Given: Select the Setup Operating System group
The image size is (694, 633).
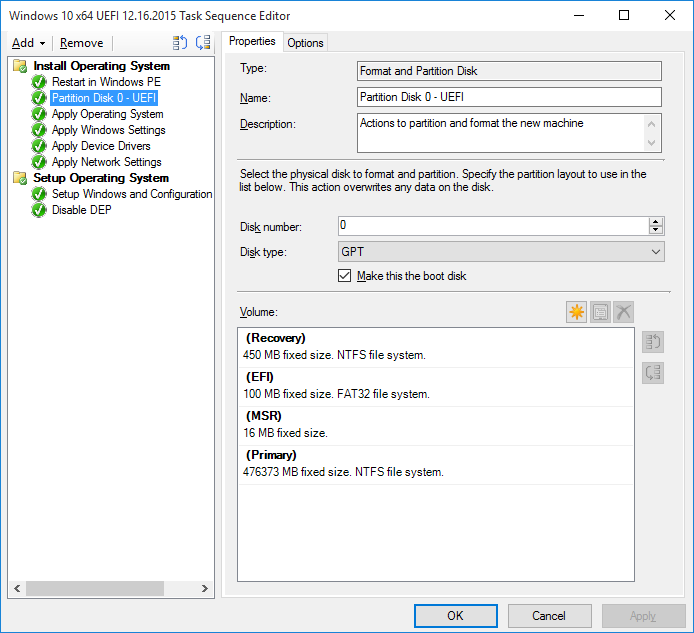Looking at the screenshot, I should tap(101, 178).
